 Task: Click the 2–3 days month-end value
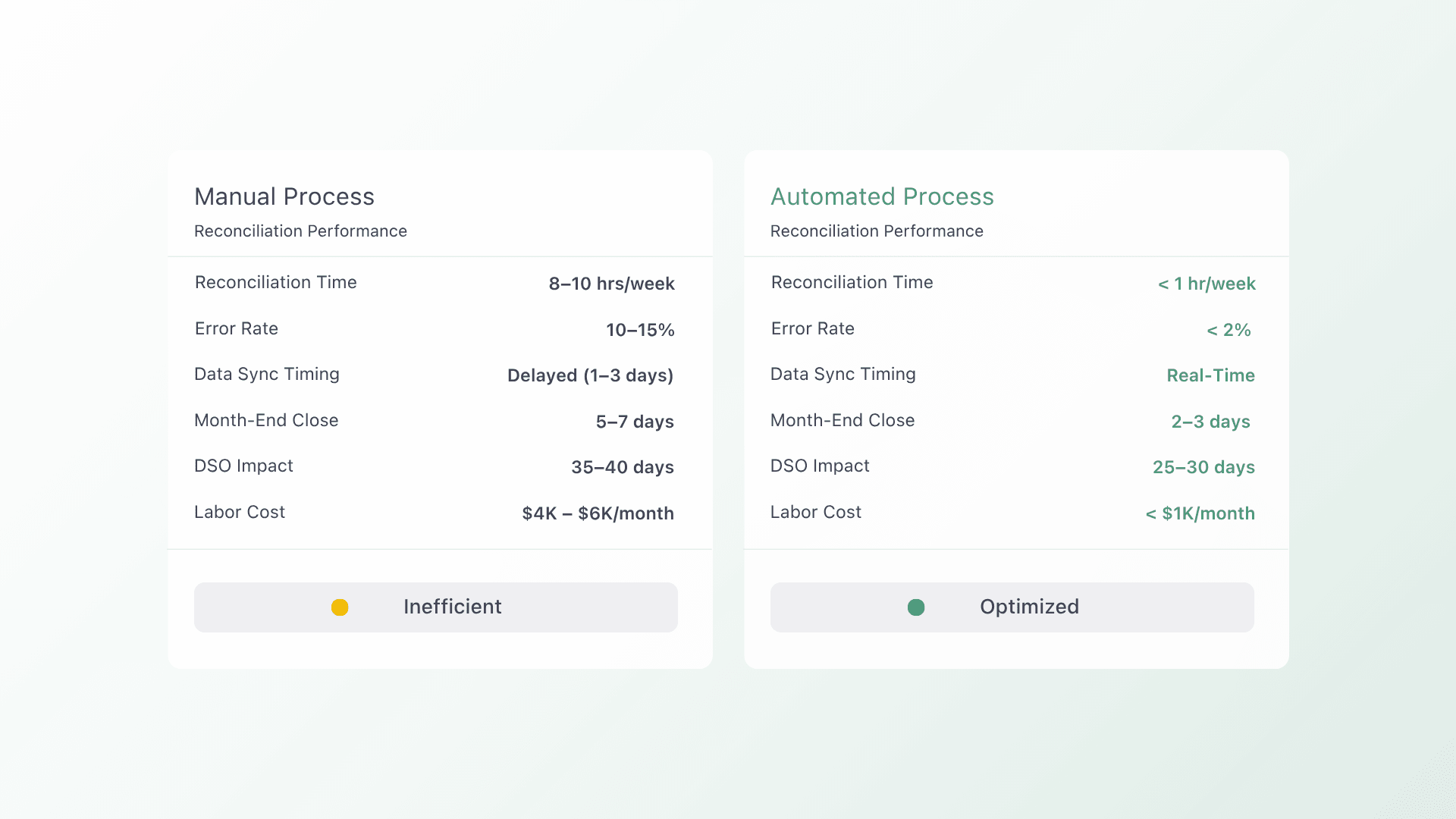pos(1210,422)
